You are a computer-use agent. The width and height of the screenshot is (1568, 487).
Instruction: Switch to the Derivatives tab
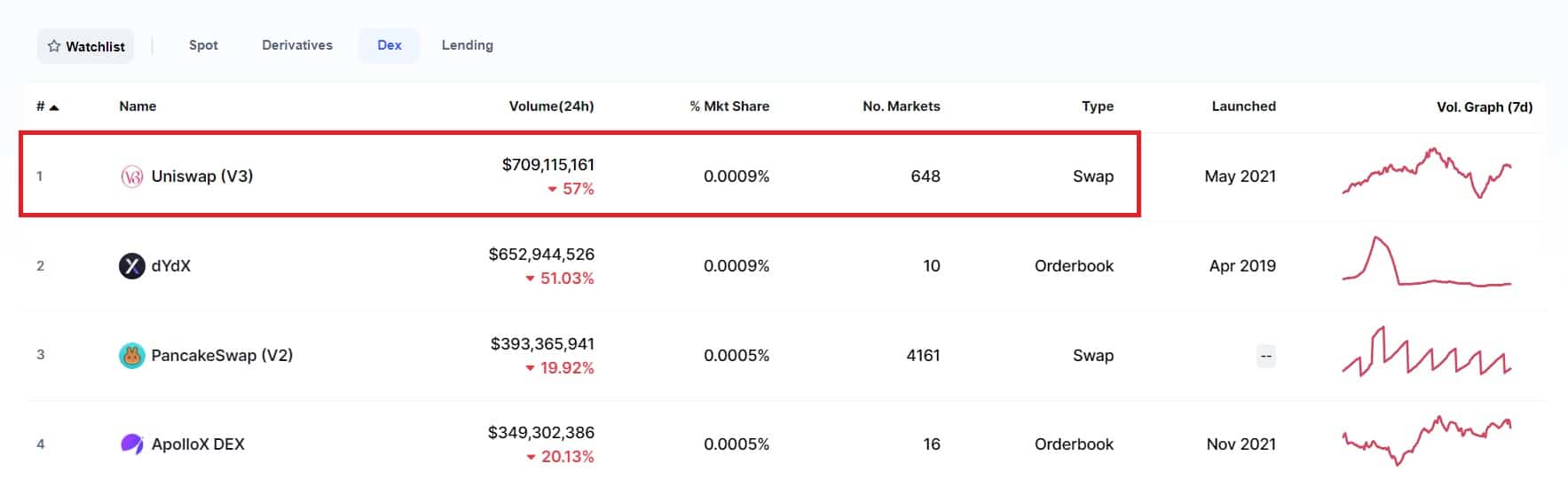(x=297, y=45)
